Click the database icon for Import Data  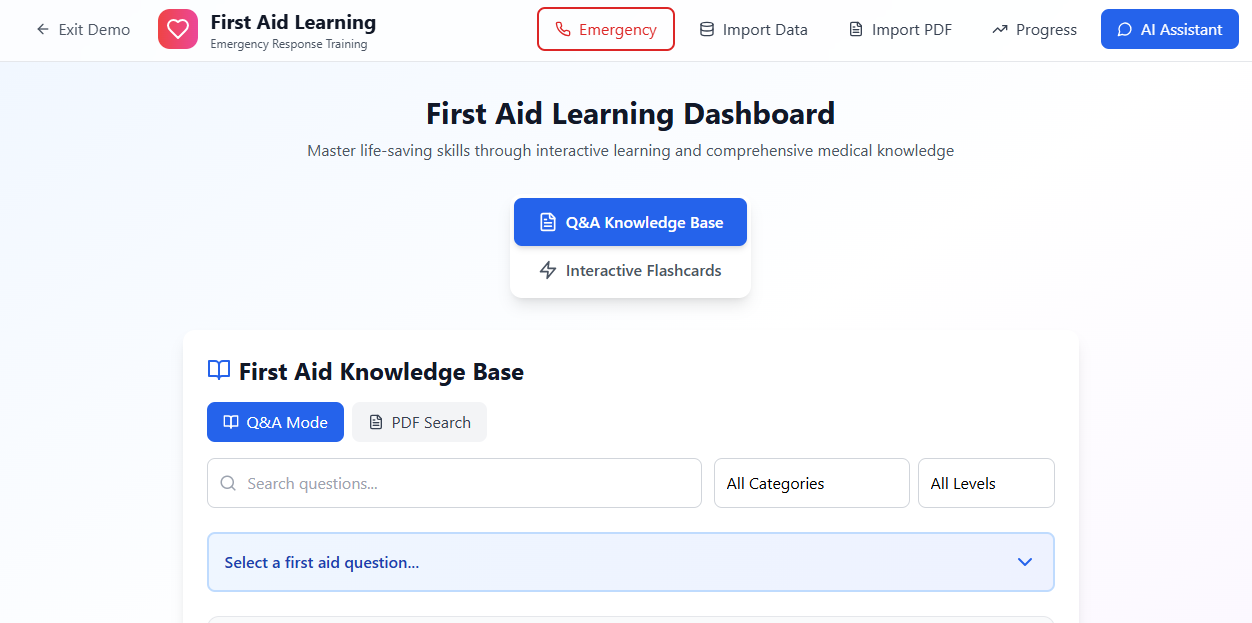(x=707, y=30)
